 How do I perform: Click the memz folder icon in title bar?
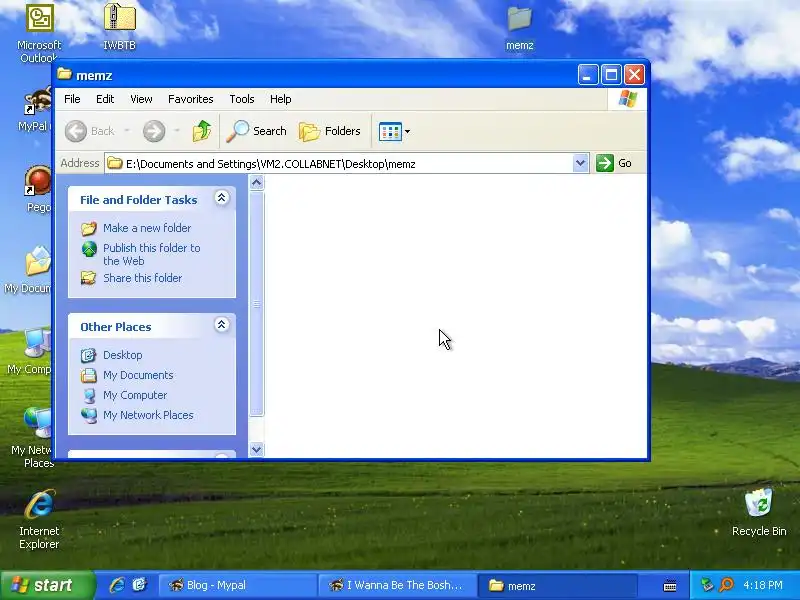[64, 74]
